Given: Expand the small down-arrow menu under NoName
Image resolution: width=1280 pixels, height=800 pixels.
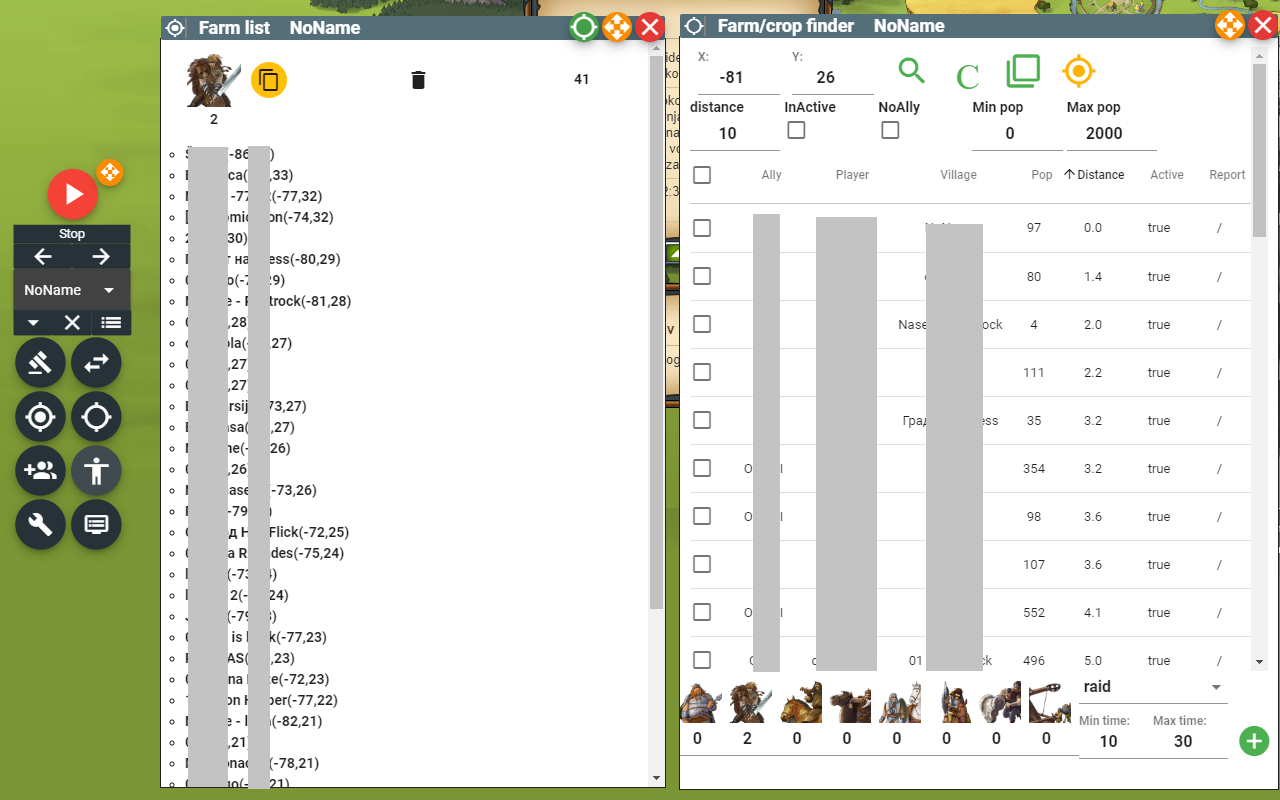Looking at the screenshot, I should click(x=33, y=322).
